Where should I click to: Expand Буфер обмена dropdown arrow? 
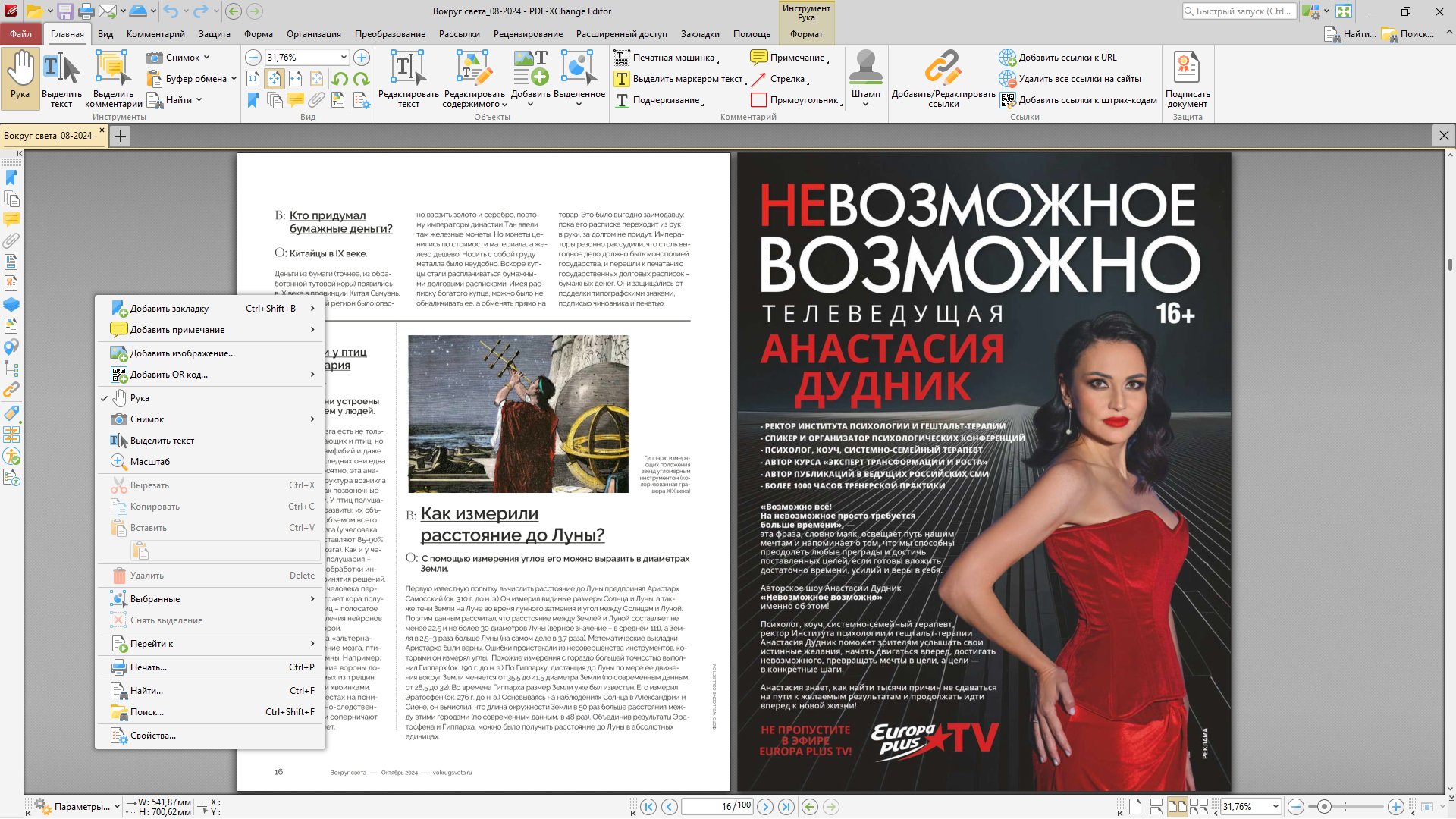pos(234,79)
